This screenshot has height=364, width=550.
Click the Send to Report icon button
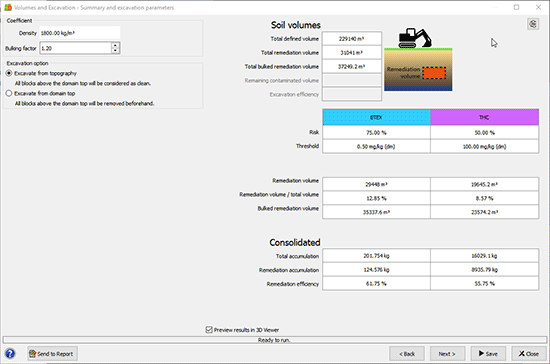point(53,353)
